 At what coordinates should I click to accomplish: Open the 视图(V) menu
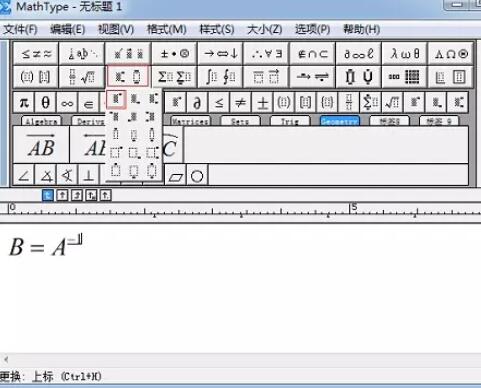tap(116, 29)
